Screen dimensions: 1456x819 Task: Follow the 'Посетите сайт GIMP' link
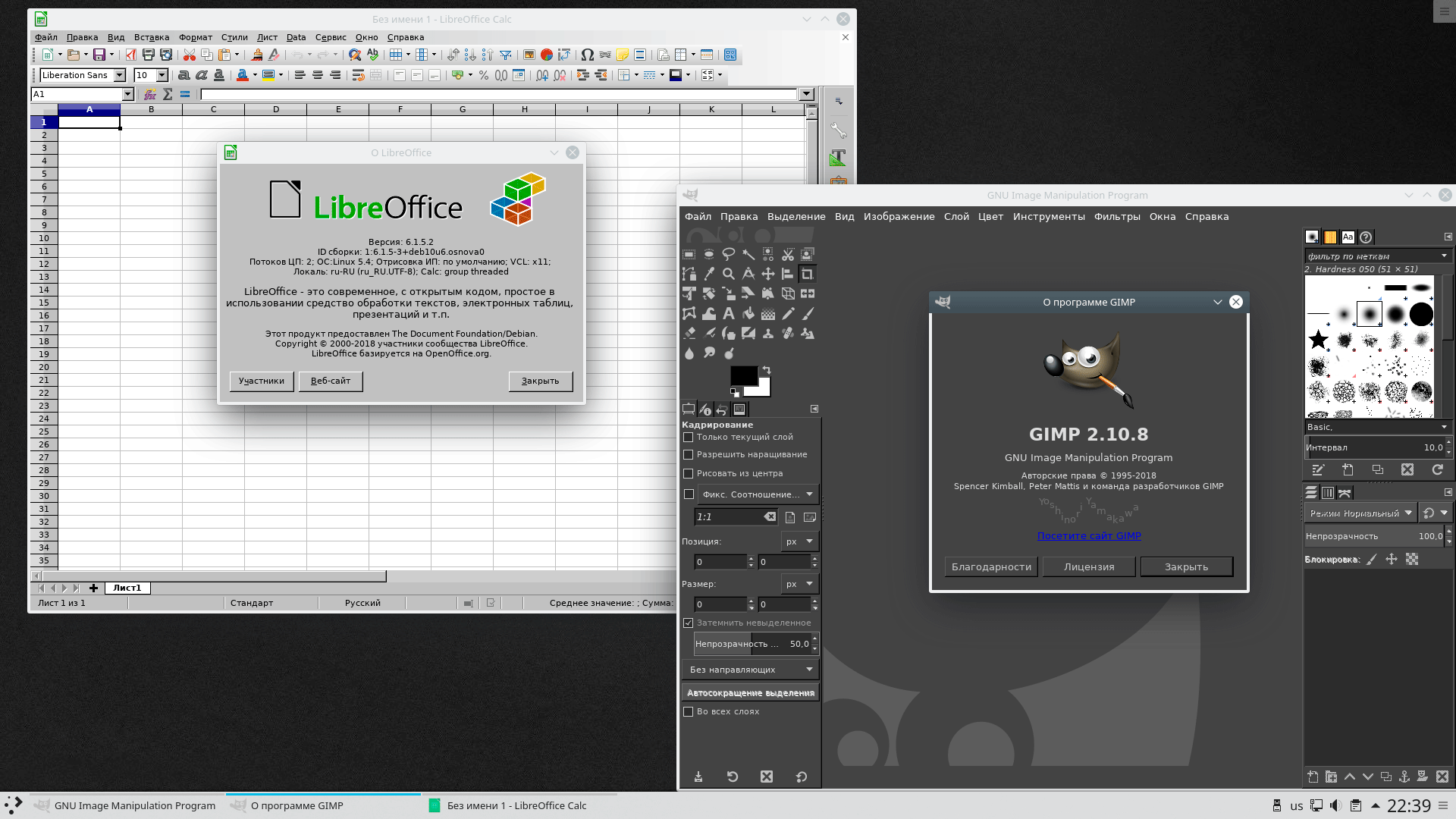point(1088,535)
